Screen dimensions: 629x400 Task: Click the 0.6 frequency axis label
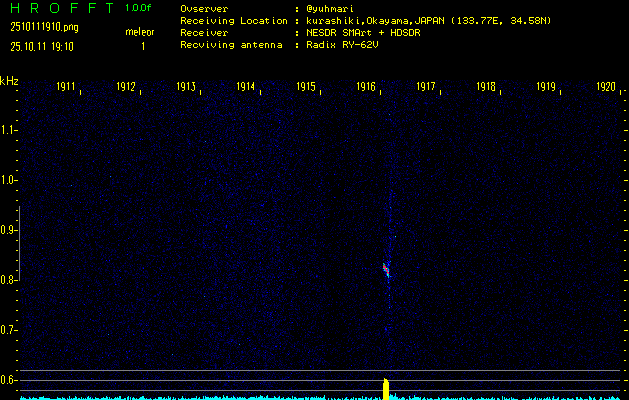9,379
